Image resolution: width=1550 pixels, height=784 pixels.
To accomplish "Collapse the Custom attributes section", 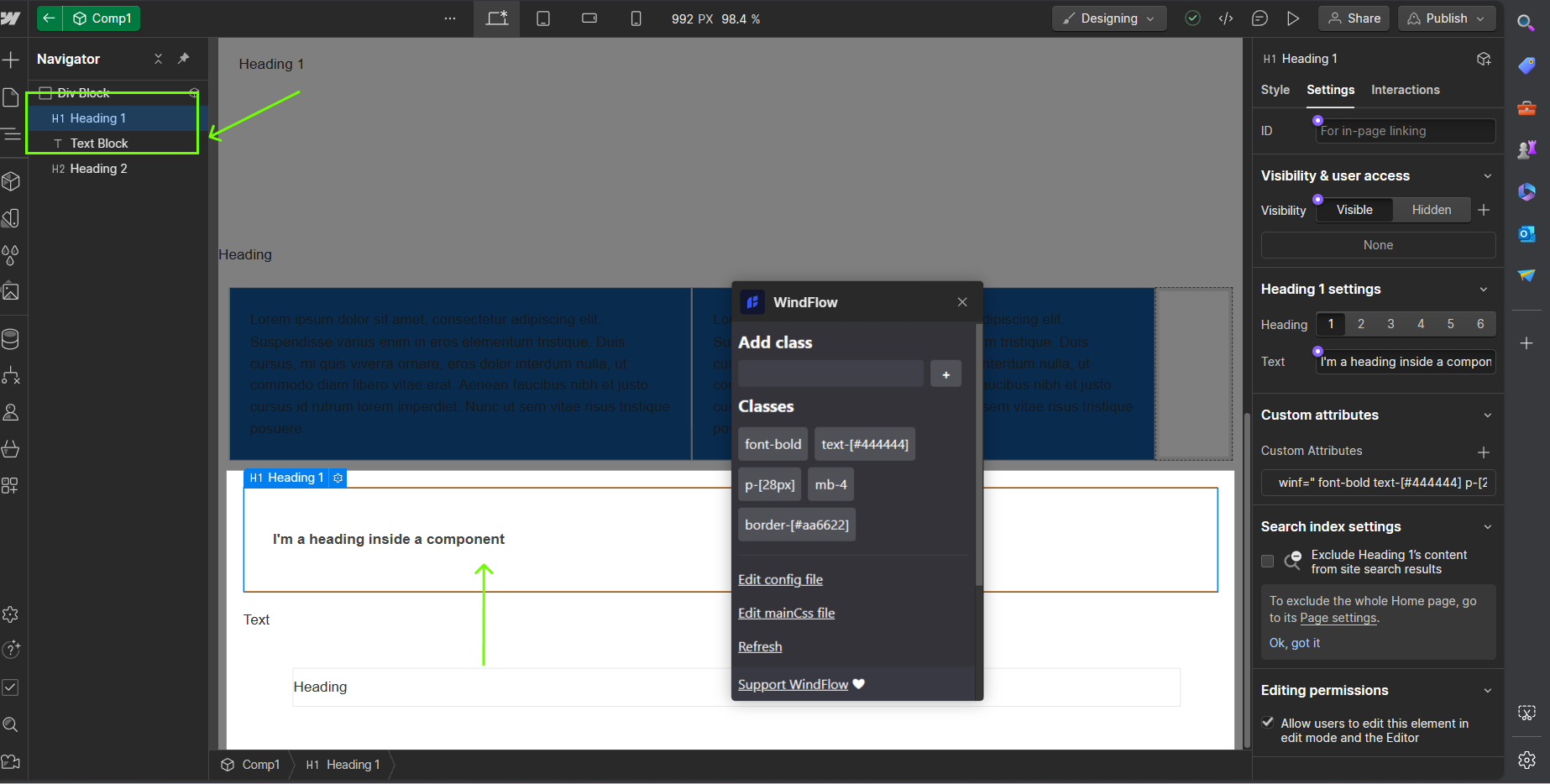I will tap(1487, 416).
